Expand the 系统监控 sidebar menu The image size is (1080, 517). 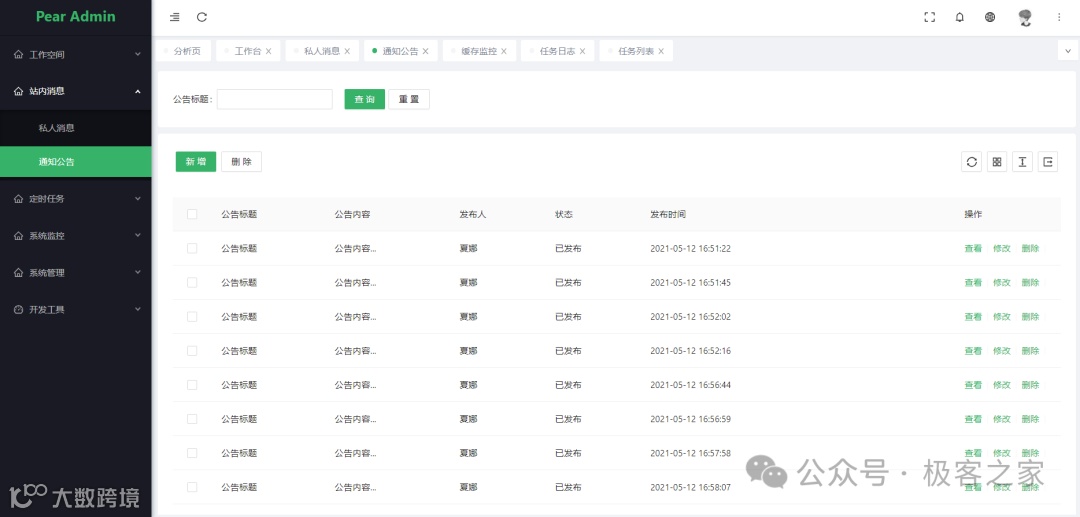[x=76, y=235]
